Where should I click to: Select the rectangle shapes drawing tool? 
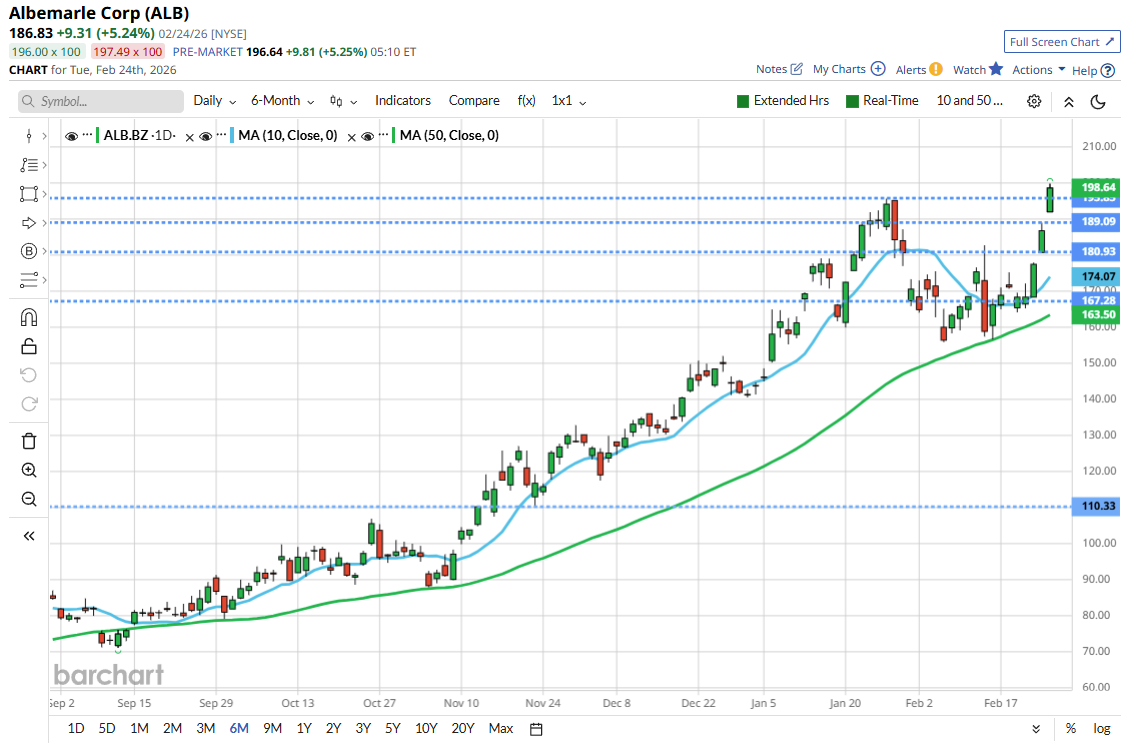pos(28,193)
